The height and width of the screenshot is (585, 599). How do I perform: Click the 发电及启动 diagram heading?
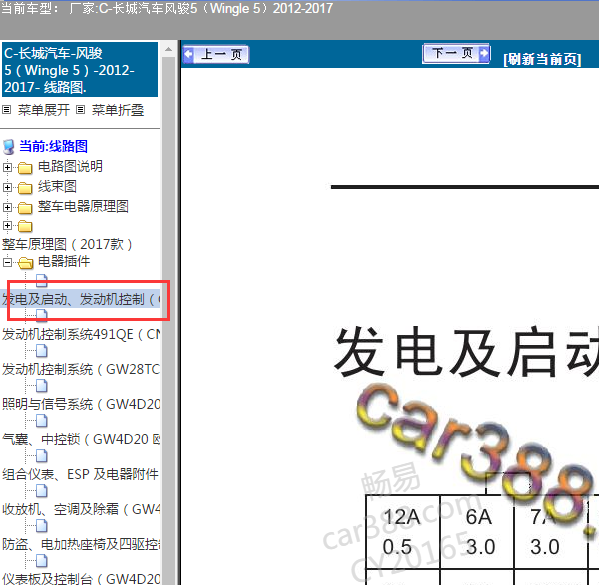click(x=466, y=351)
